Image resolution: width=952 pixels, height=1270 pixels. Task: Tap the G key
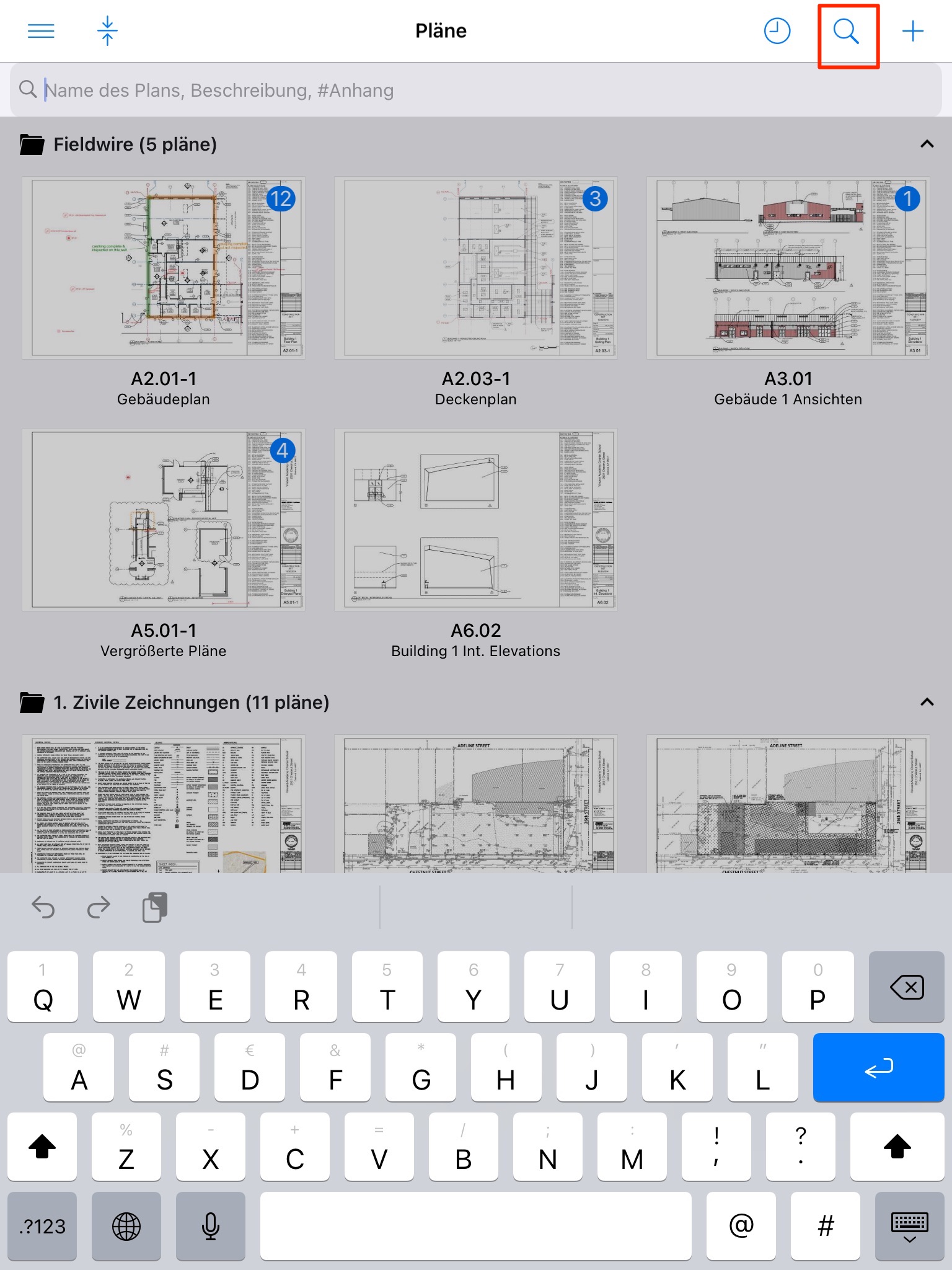pyautogui.click(x=421, y=1067)
